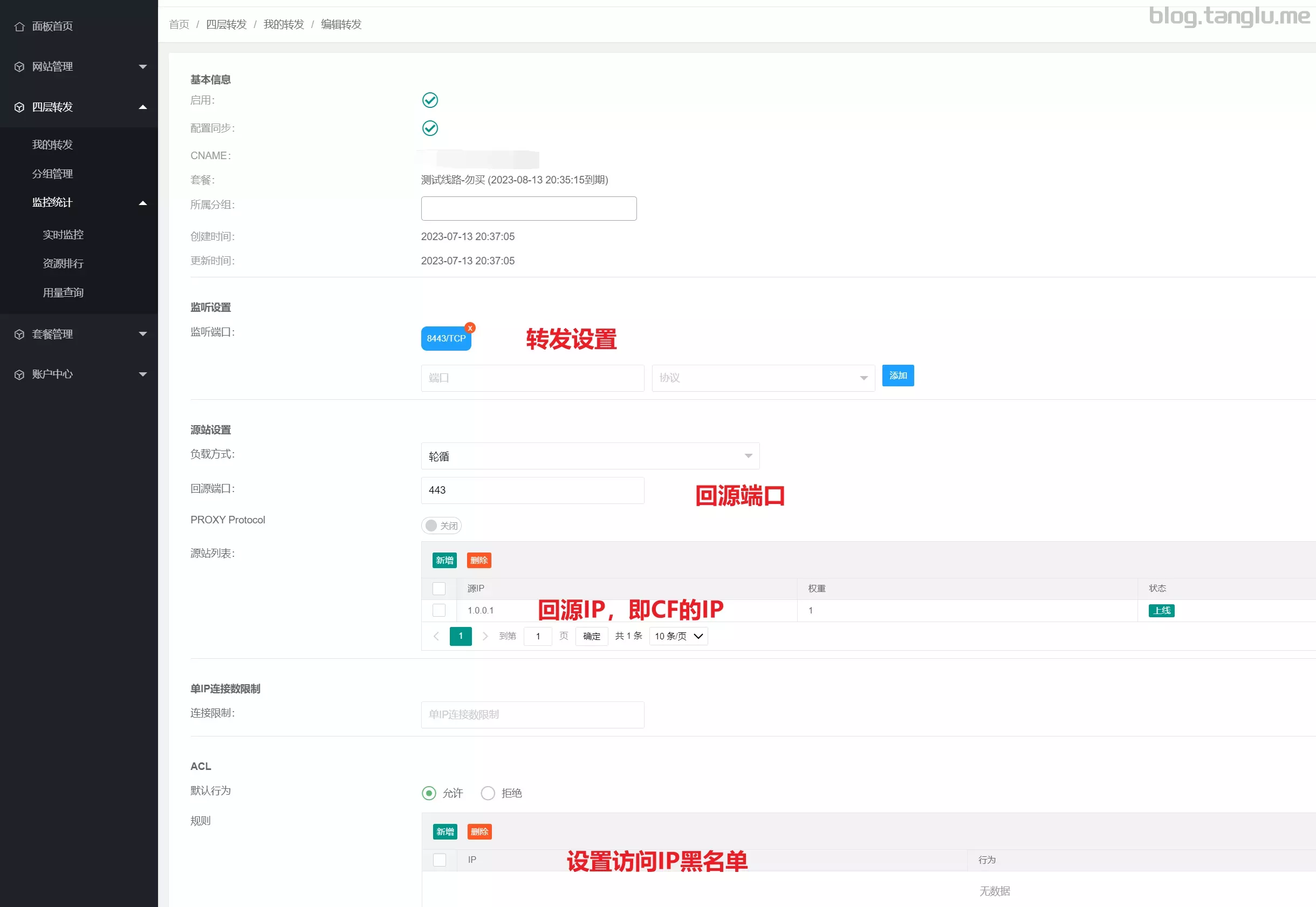
Task: Click 新增 in the source list
Action: pyautogui.click(x=444, y=561)
